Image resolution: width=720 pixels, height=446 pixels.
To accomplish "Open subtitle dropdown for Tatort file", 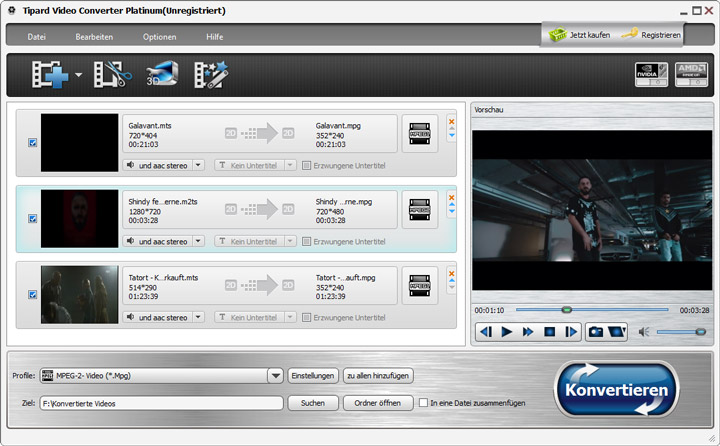I will (290, 317).
